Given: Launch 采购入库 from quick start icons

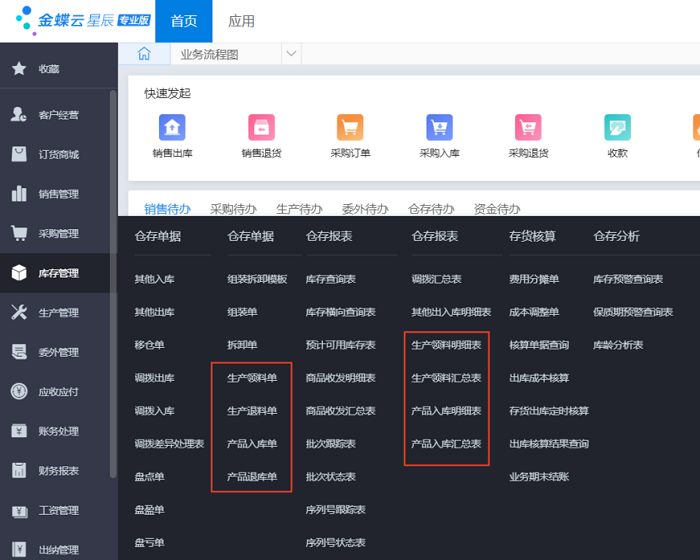Looking at the screenshot, I should 439,127.
